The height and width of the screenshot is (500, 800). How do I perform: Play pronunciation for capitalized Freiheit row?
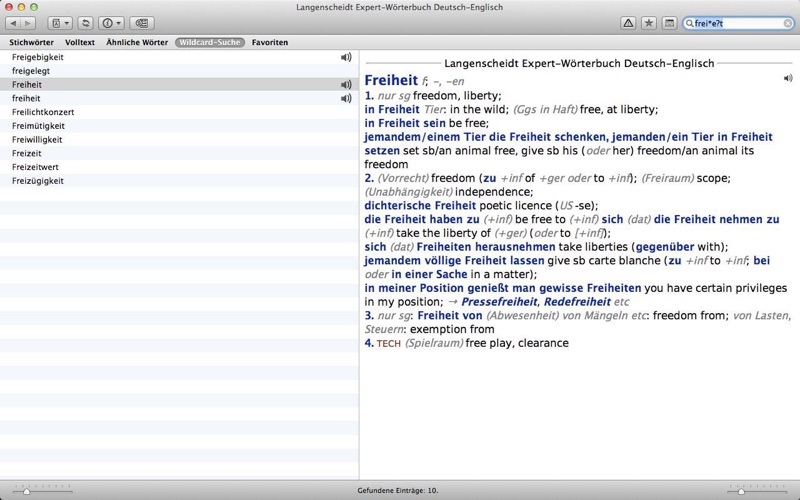pyautogui.click(x=346, y=85)
